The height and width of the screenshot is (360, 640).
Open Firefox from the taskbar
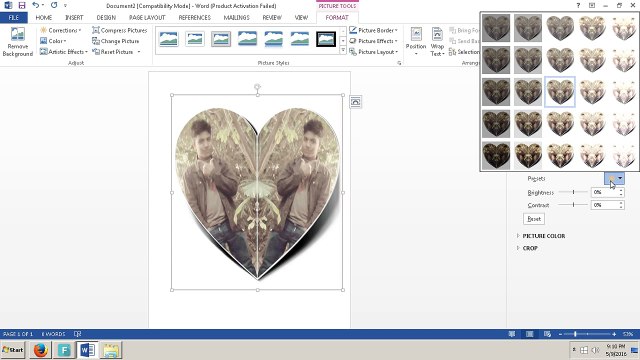(x=40, y=350)
